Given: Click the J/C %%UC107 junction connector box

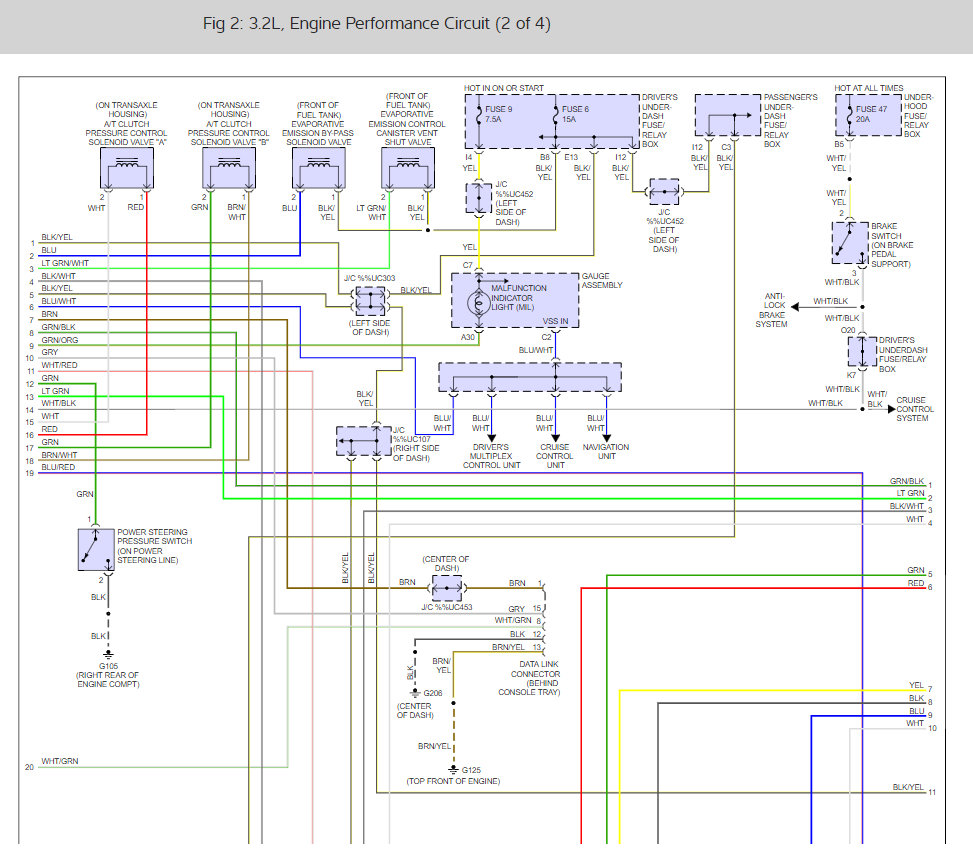Looking at the screenshot, I should (x=364, y=441).
